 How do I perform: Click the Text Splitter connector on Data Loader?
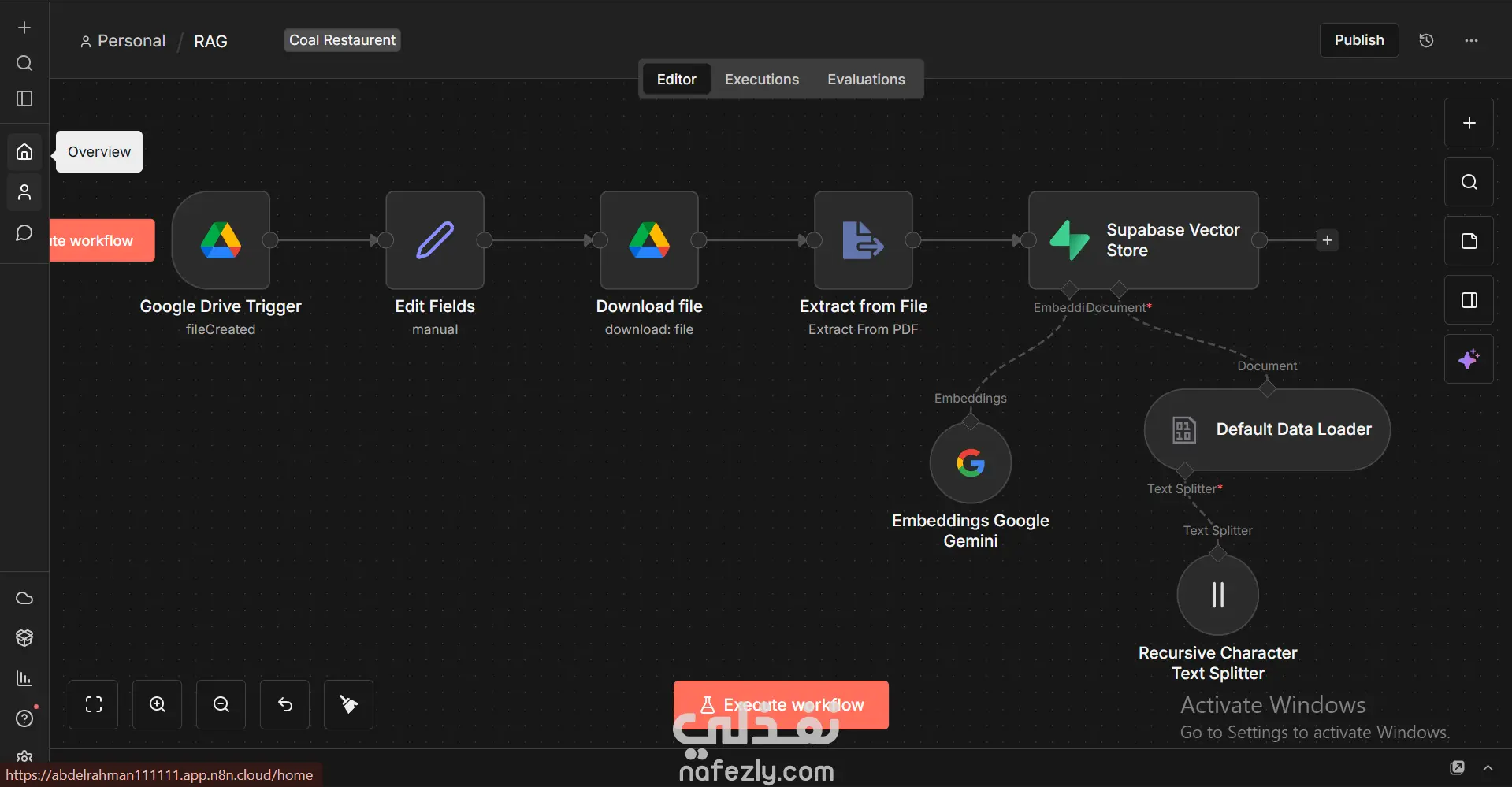[x=1184, y=471]
